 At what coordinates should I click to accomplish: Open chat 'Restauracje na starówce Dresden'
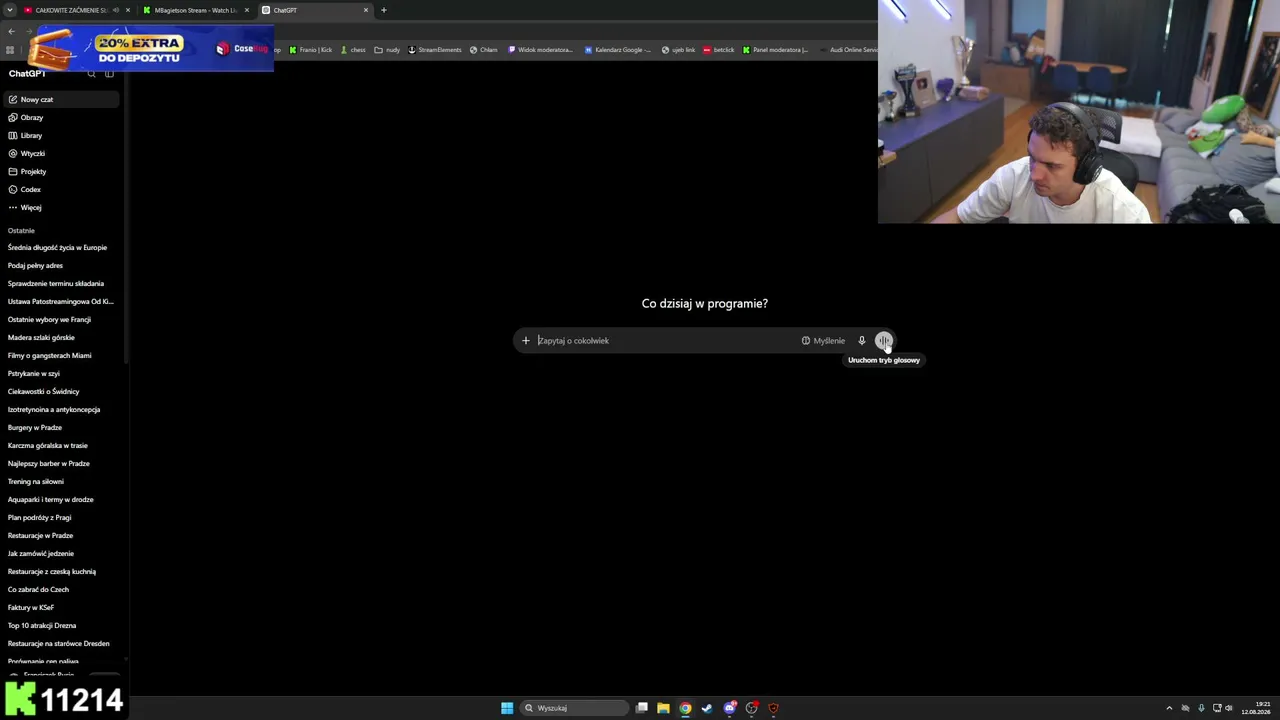(61, 644)
